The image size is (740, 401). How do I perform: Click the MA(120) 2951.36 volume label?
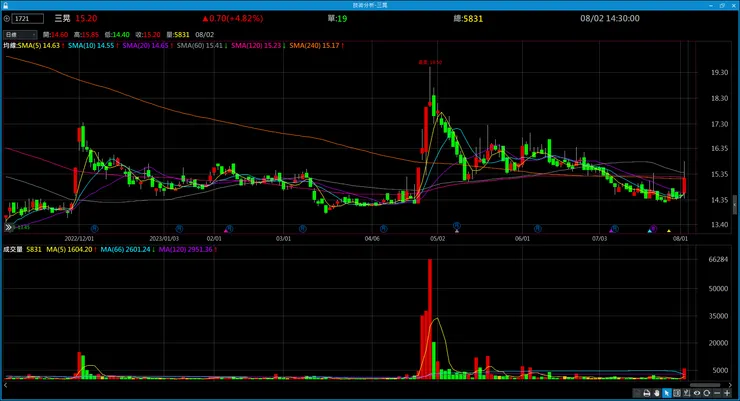click(x=187, y=249)
